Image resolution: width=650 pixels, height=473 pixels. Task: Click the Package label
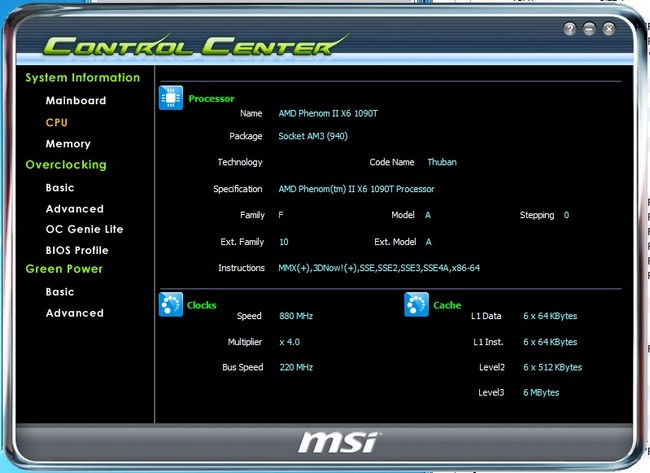tap(246, 136)
